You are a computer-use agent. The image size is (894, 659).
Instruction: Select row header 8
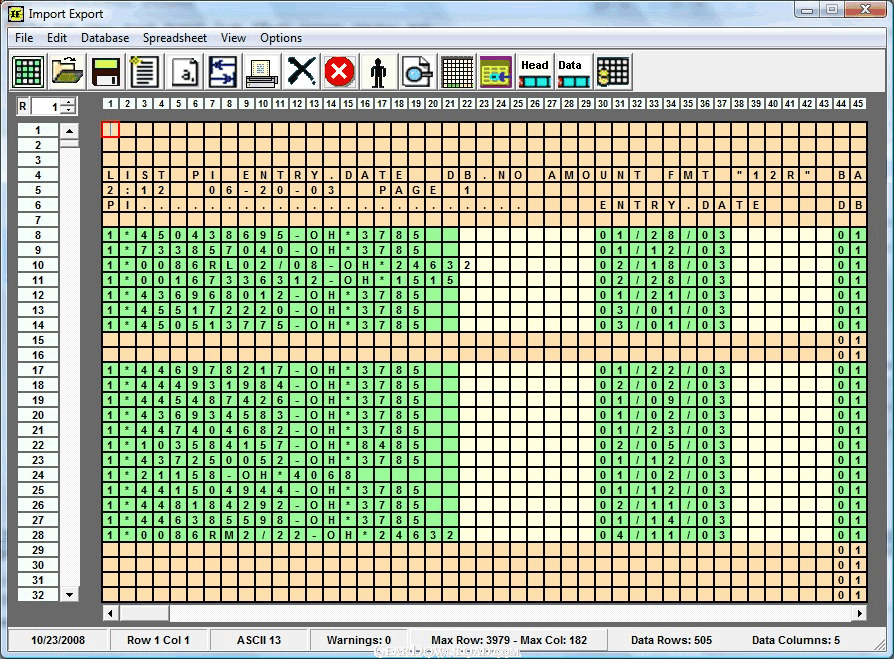38,235
